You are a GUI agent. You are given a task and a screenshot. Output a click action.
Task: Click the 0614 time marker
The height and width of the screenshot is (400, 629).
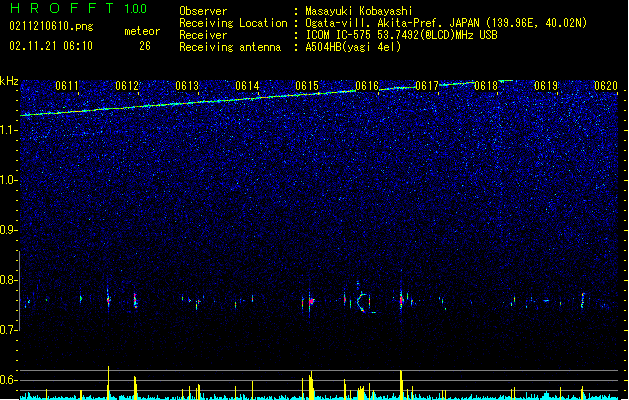click(x=247, y=86)
